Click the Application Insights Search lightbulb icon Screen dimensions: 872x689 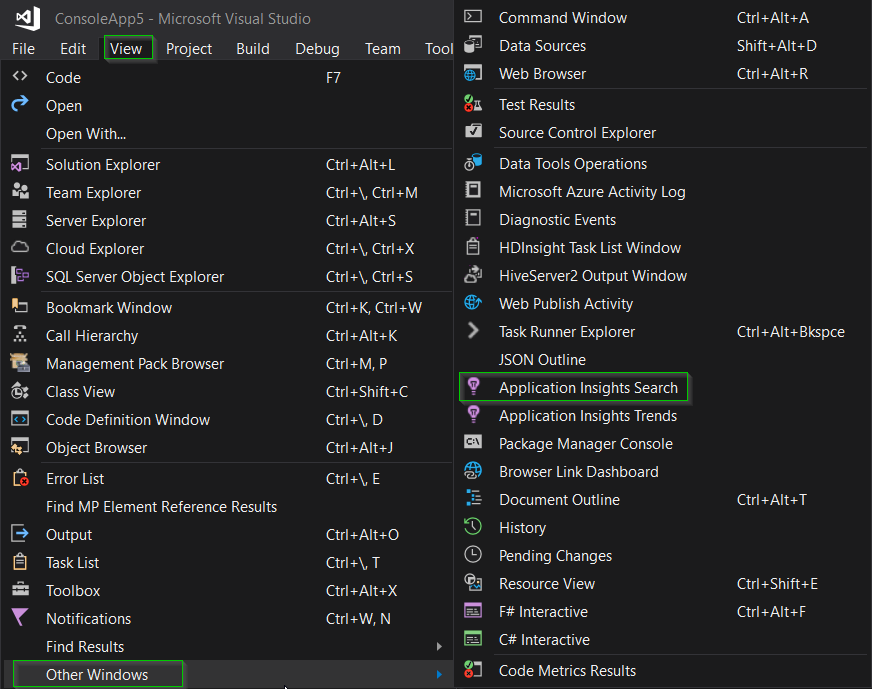point(474,386)
